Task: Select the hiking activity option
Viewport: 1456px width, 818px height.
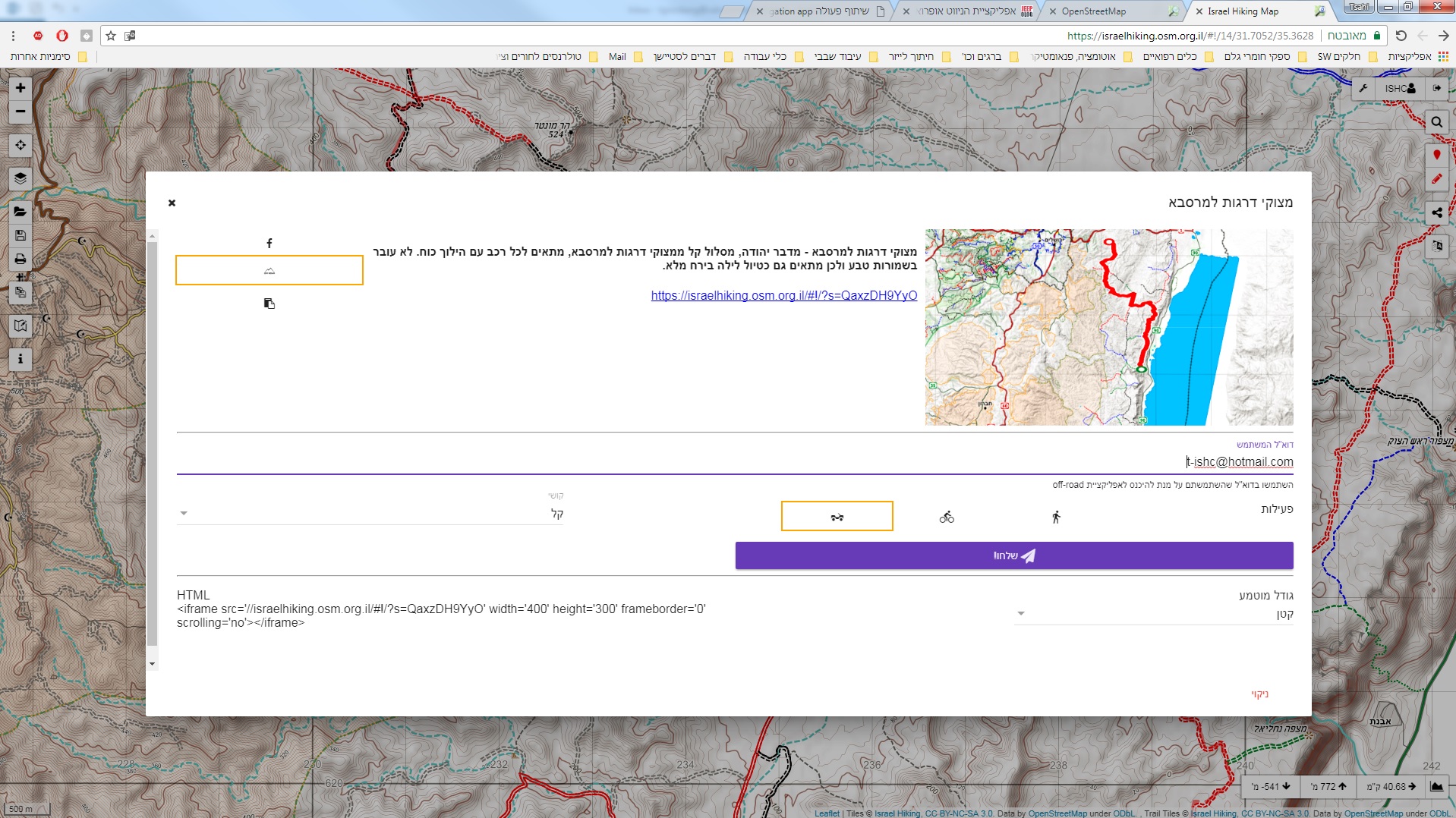Action: (1055, 518)
